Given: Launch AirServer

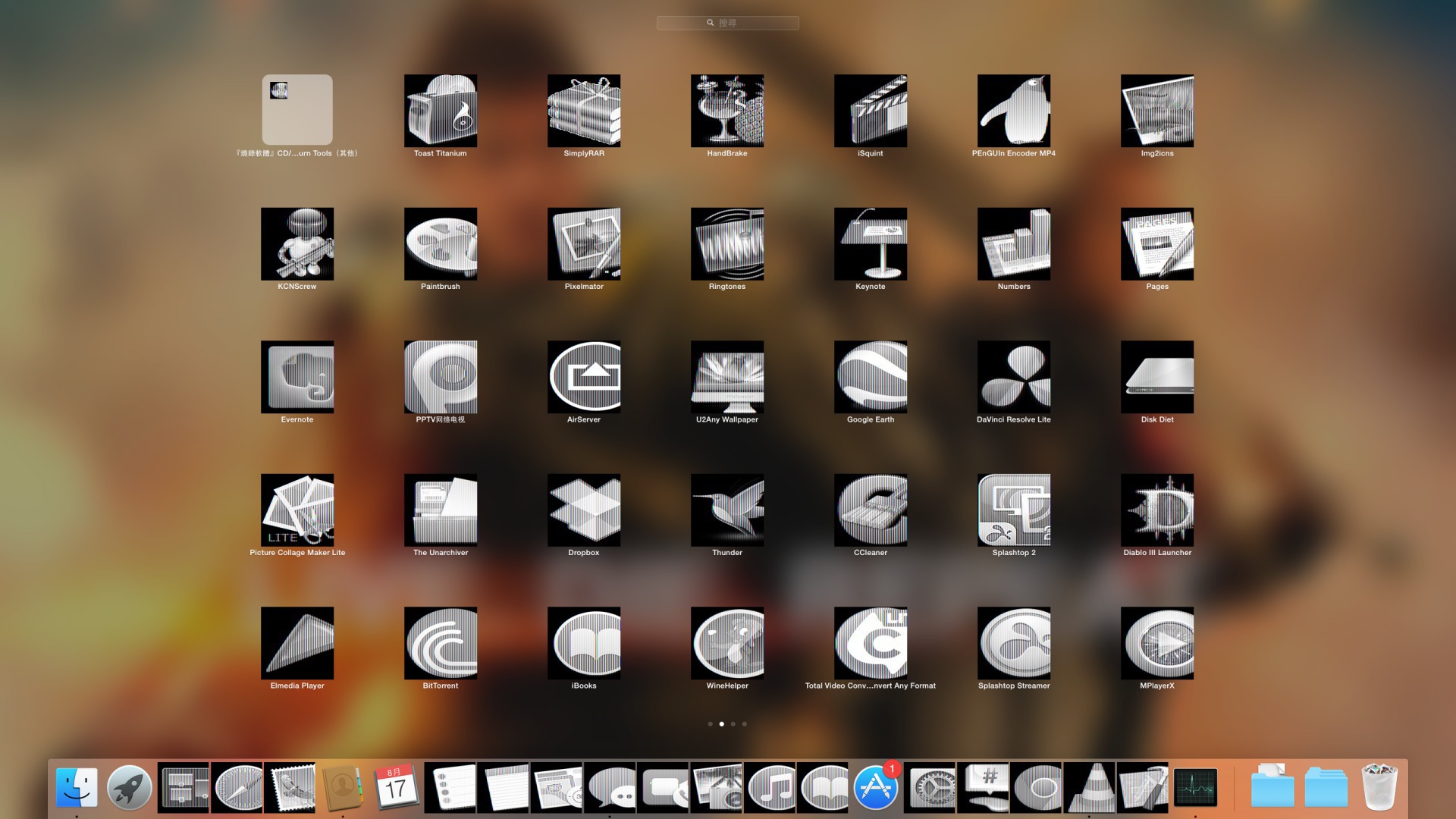Looking at the screenshot, I should 584,377.
